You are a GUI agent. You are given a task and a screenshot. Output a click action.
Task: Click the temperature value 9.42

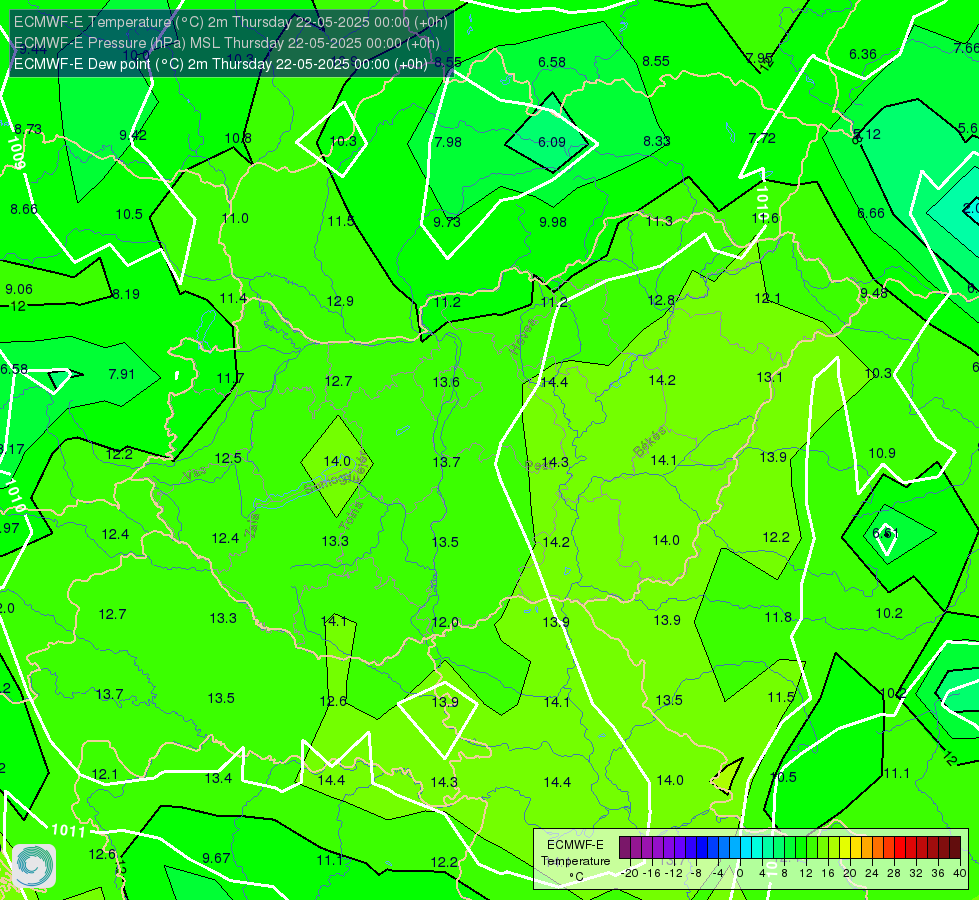point(133,136)
